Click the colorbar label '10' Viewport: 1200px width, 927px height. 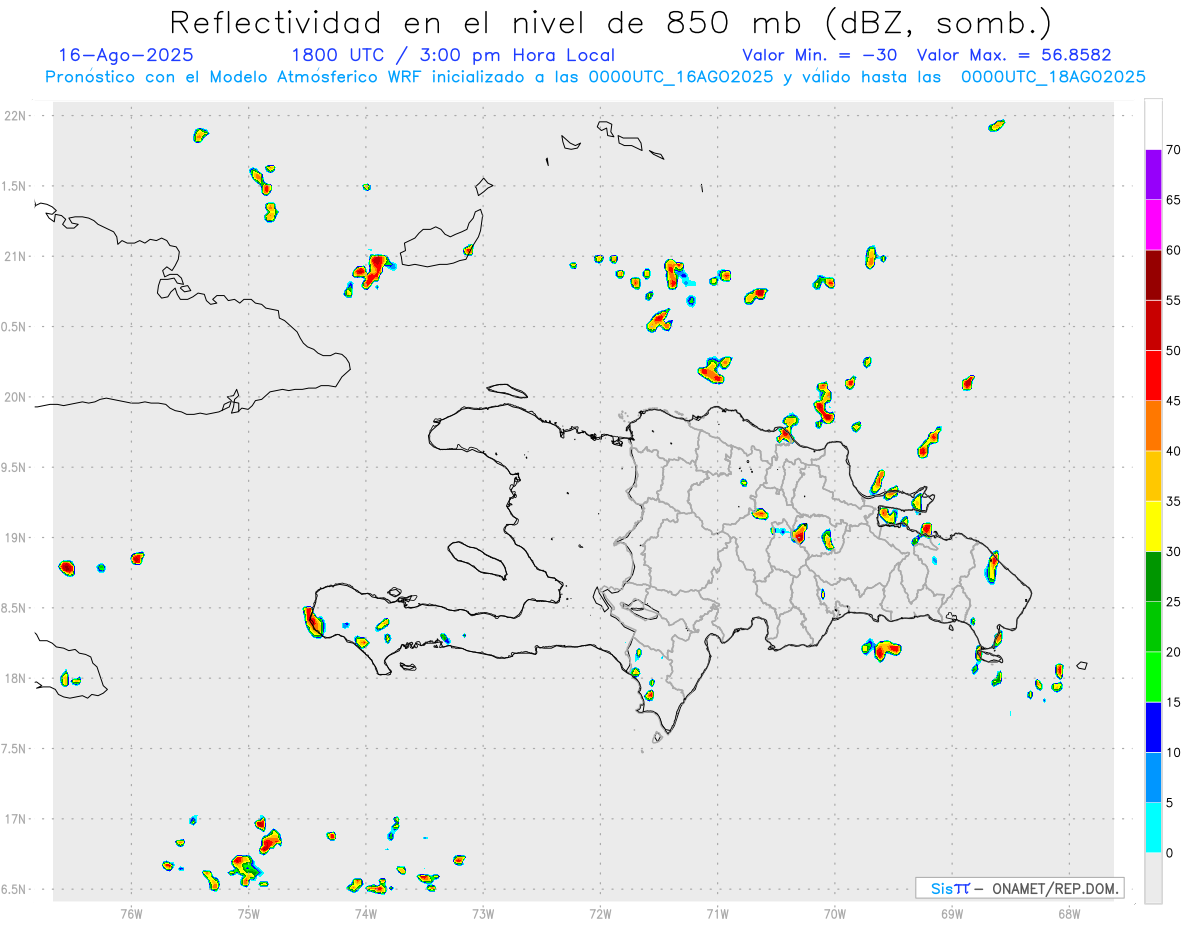1173,752
